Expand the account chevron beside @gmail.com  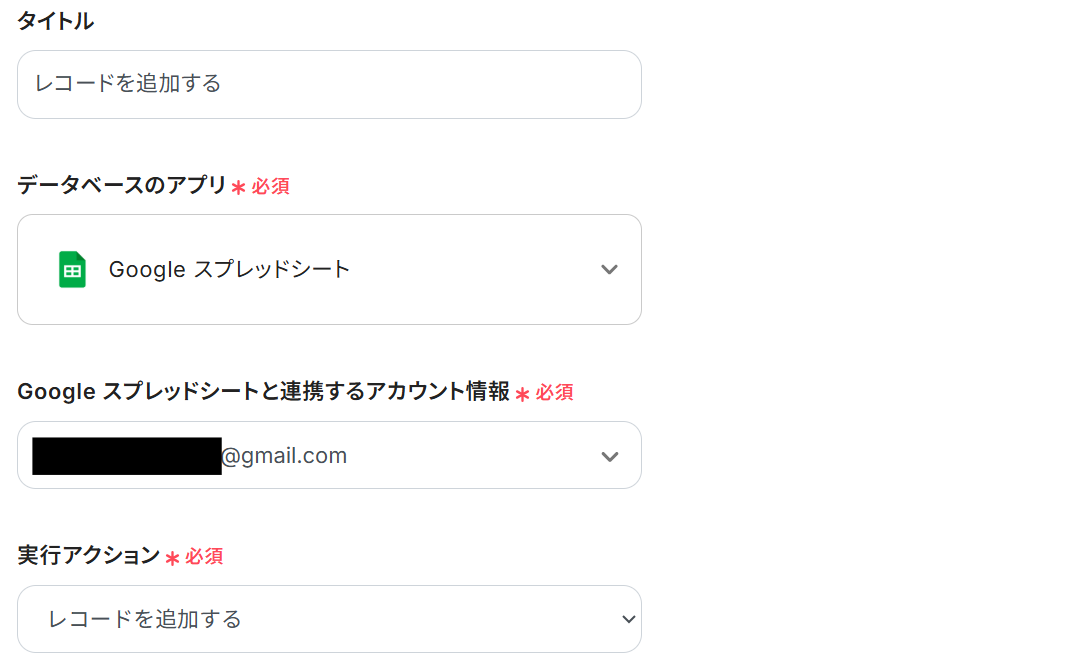coord(609,456)
